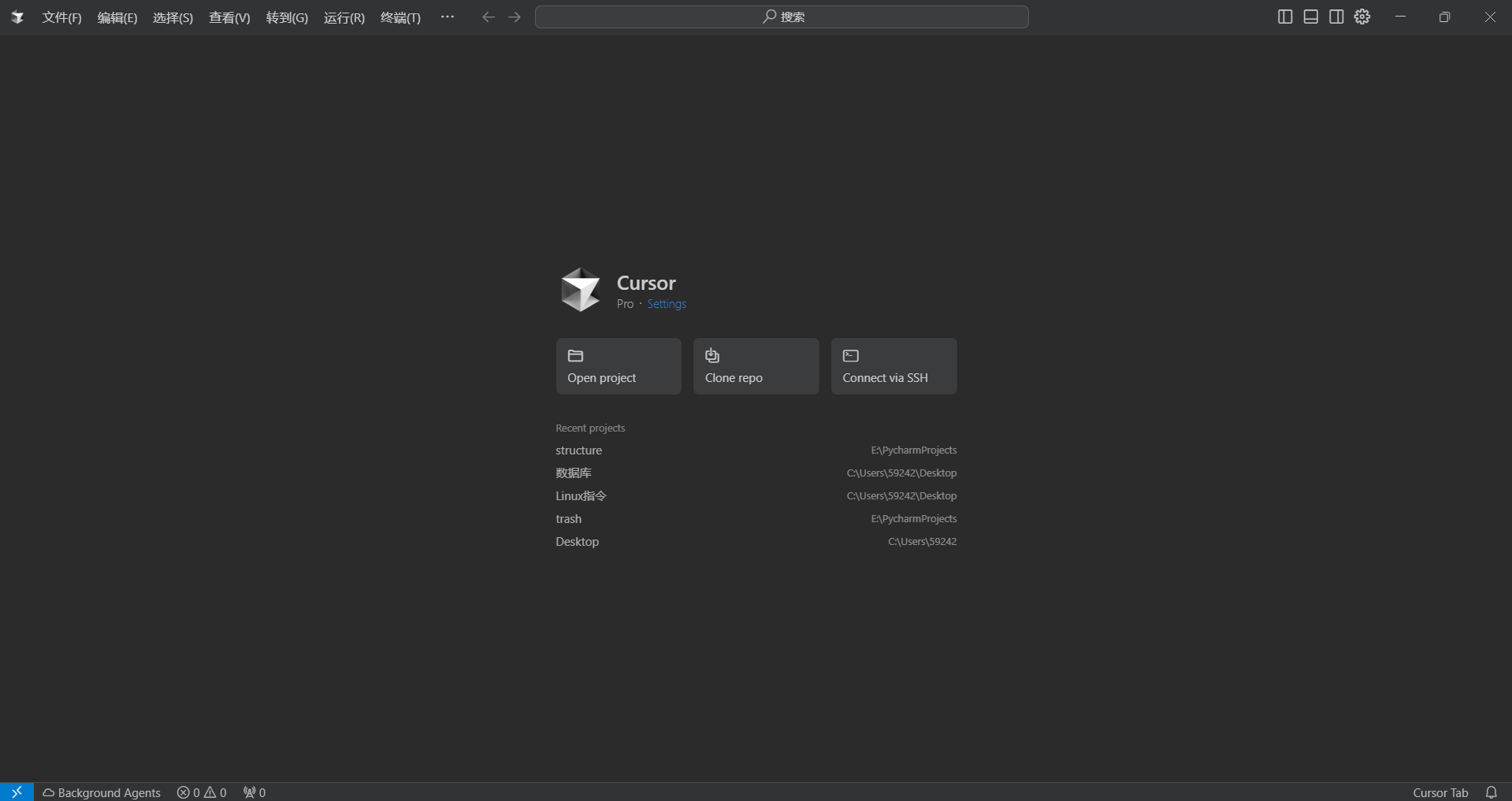Screen dimensions: 1512x801
Task: Click the Cursor app logo in title bar
Action: (17, 17)
